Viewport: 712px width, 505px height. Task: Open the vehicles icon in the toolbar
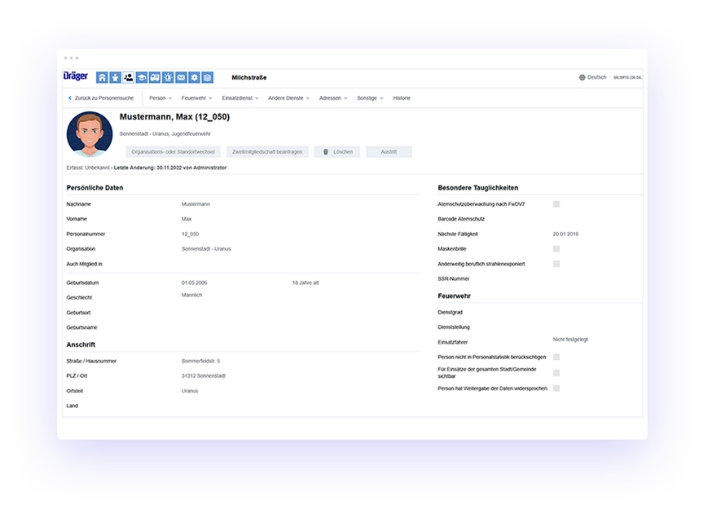click(x=154, y=77)
